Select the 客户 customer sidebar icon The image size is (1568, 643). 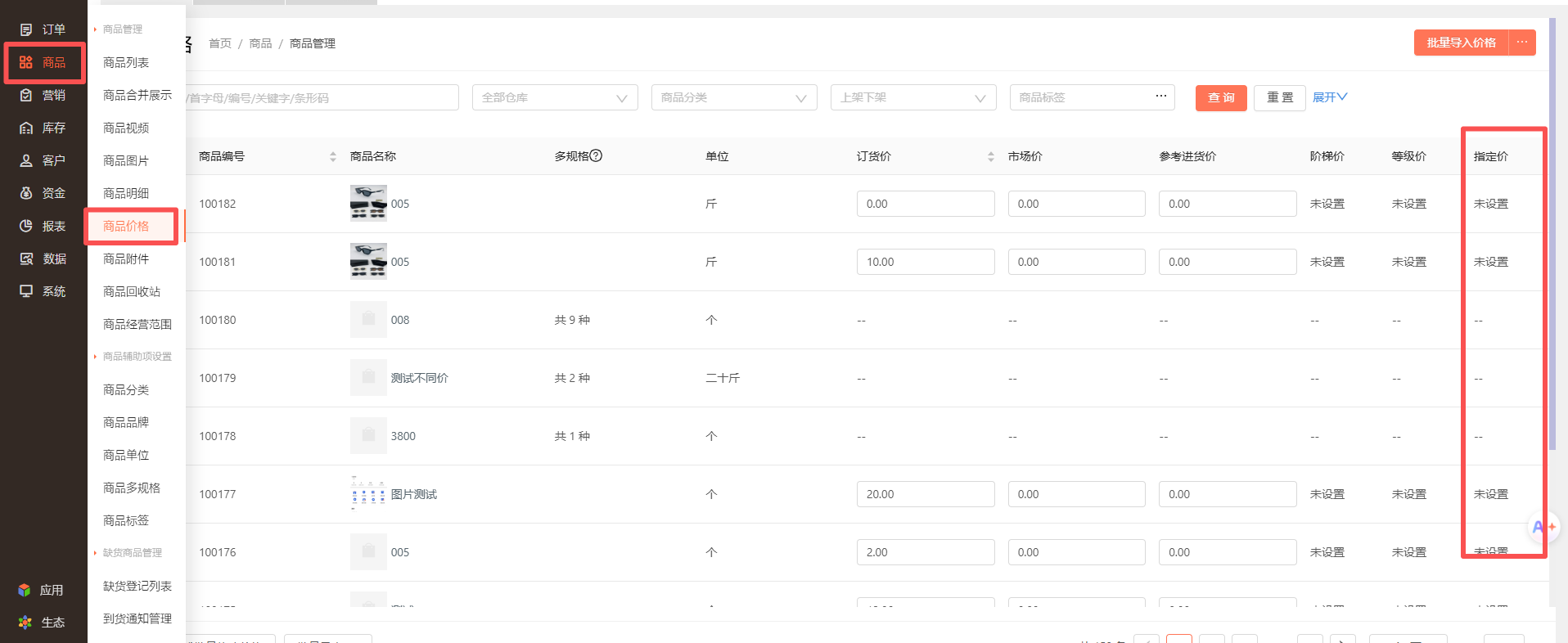point(26,160)
